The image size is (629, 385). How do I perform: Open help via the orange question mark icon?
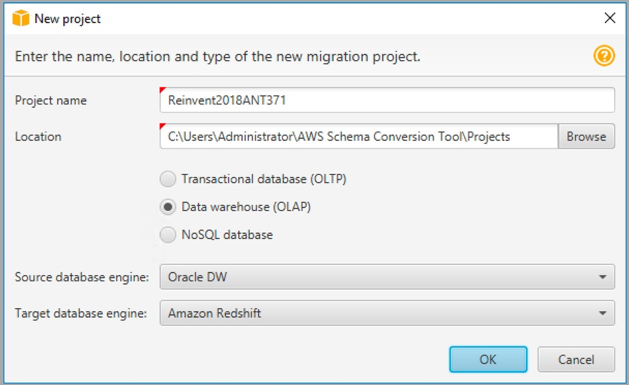(604, 56)
